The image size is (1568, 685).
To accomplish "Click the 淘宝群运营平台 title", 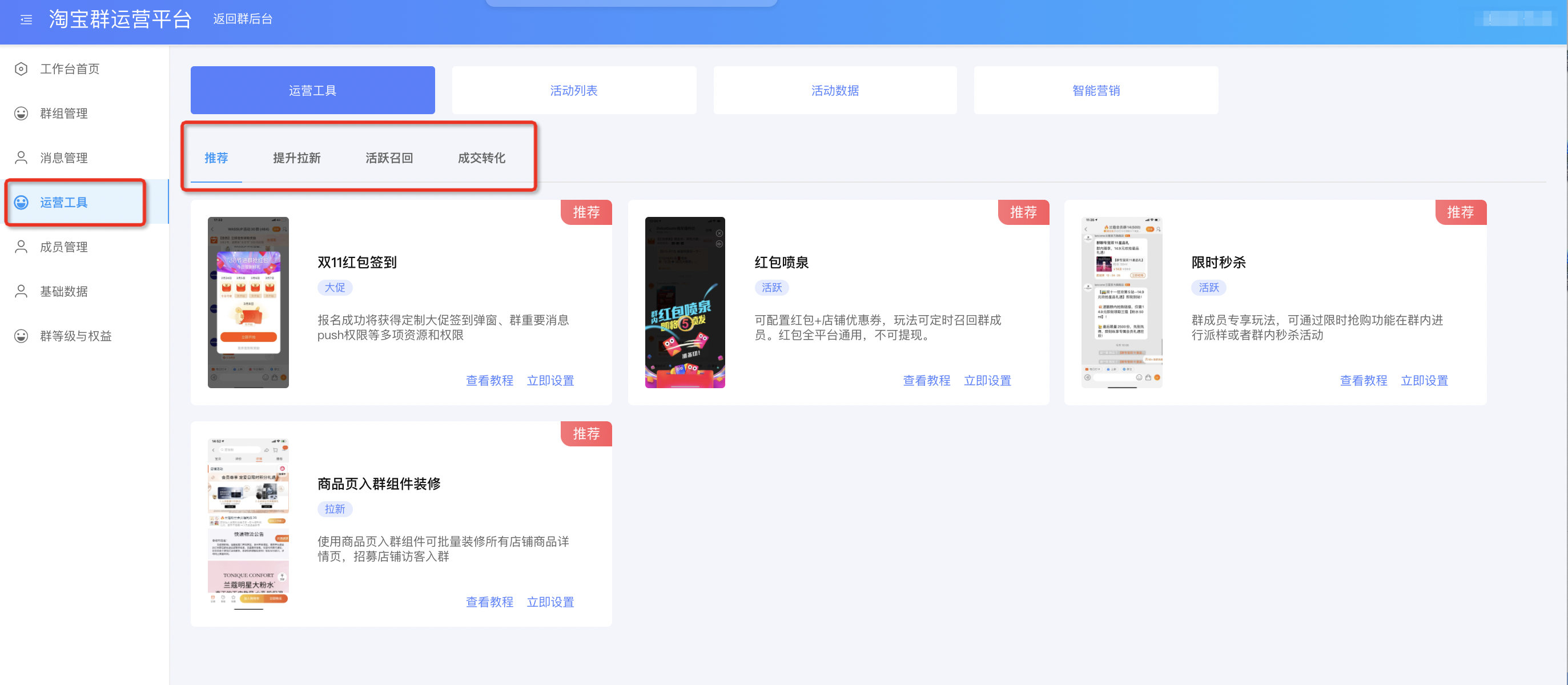I will pyautogui.click(x=120, y=19).
